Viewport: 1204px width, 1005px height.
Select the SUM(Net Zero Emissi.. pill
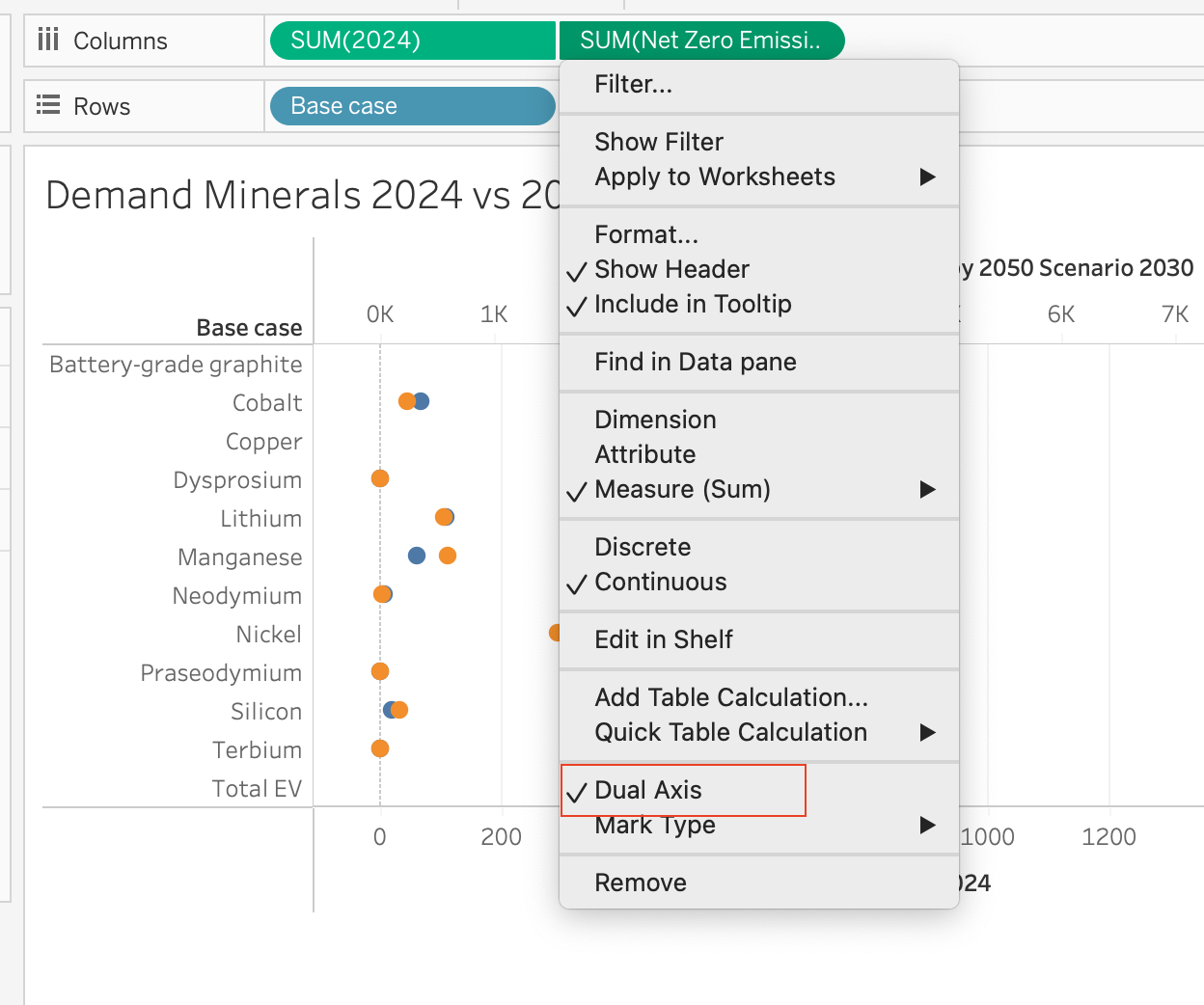pyautogui.click(x=701, y=41)
